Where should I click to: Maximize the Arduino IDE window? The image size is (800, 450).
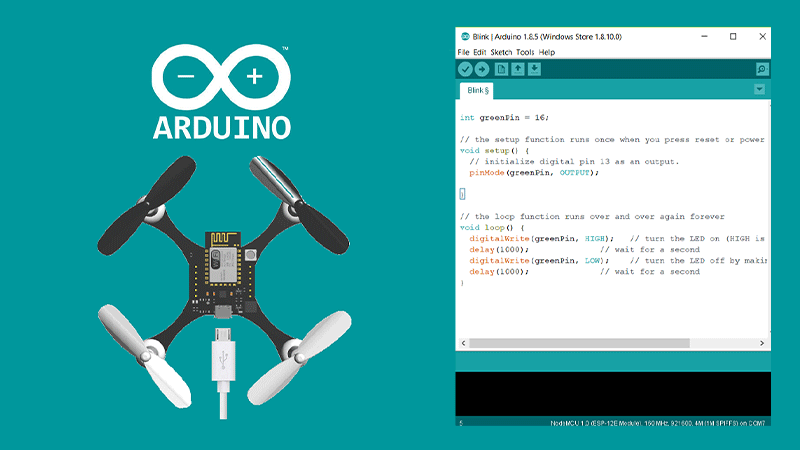coord(733,37)
